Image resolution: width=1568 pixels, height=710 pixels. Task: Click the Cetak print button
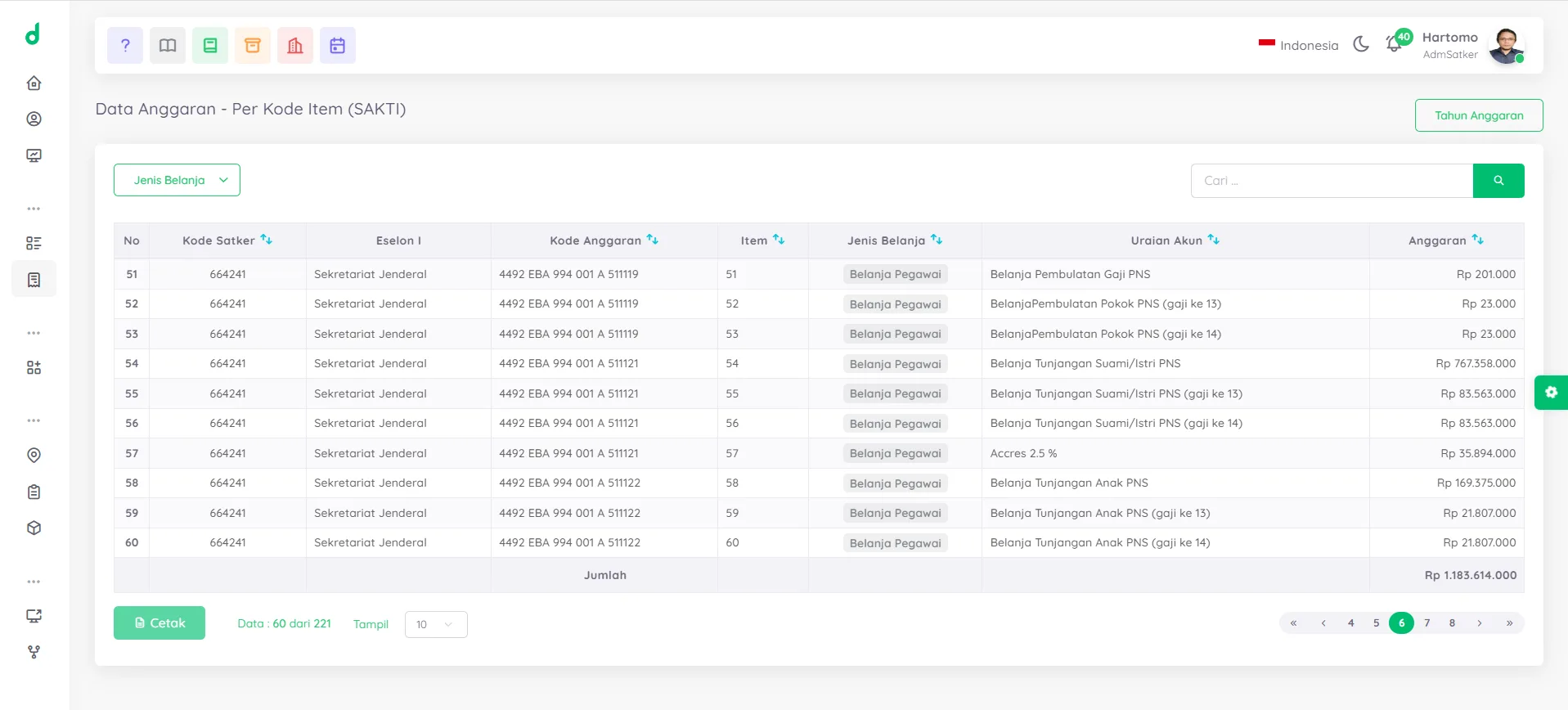click(159, 623)
